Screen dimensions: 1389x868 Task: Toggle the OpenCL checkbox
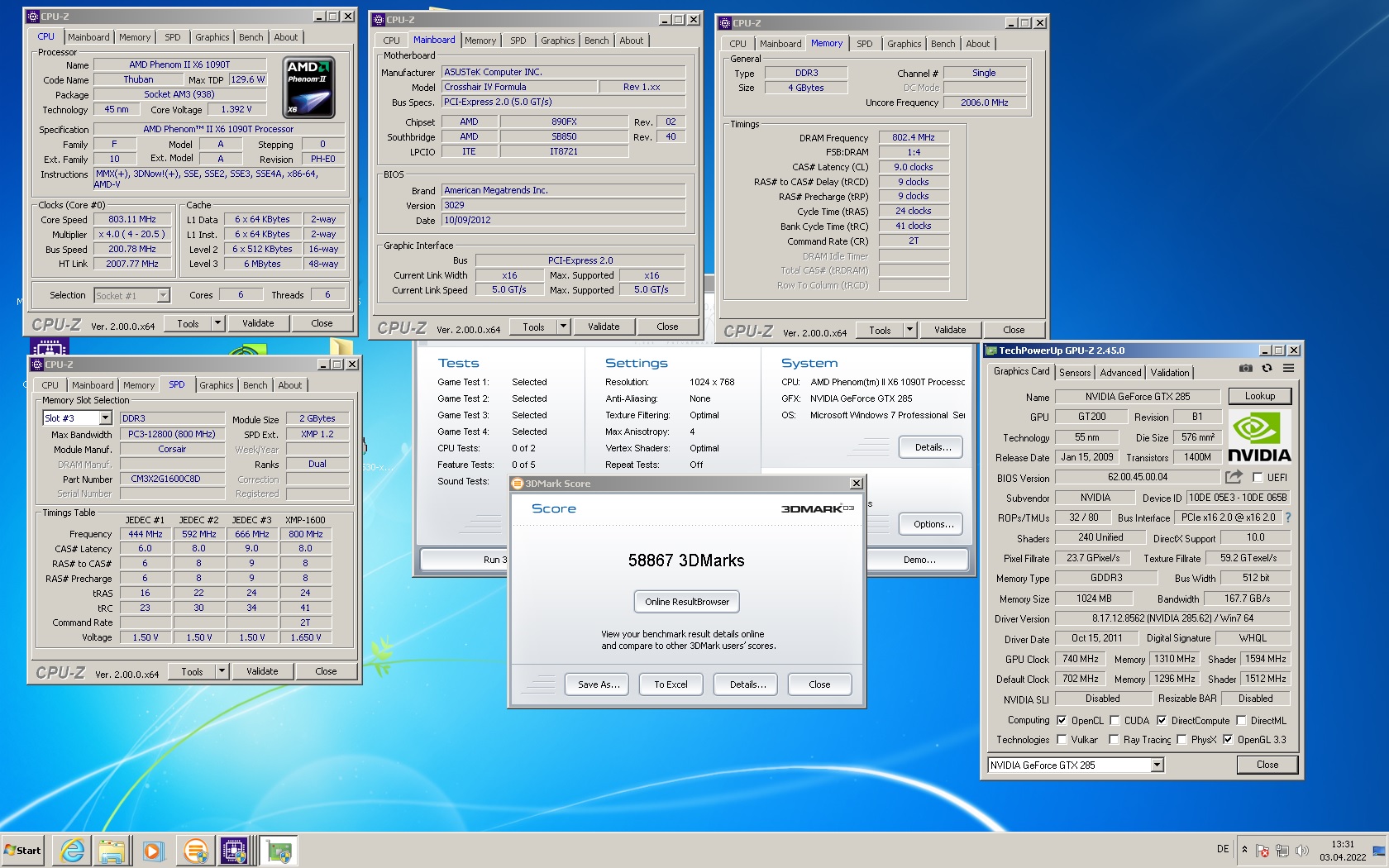pyautogui.click(x=1062, y=720)
